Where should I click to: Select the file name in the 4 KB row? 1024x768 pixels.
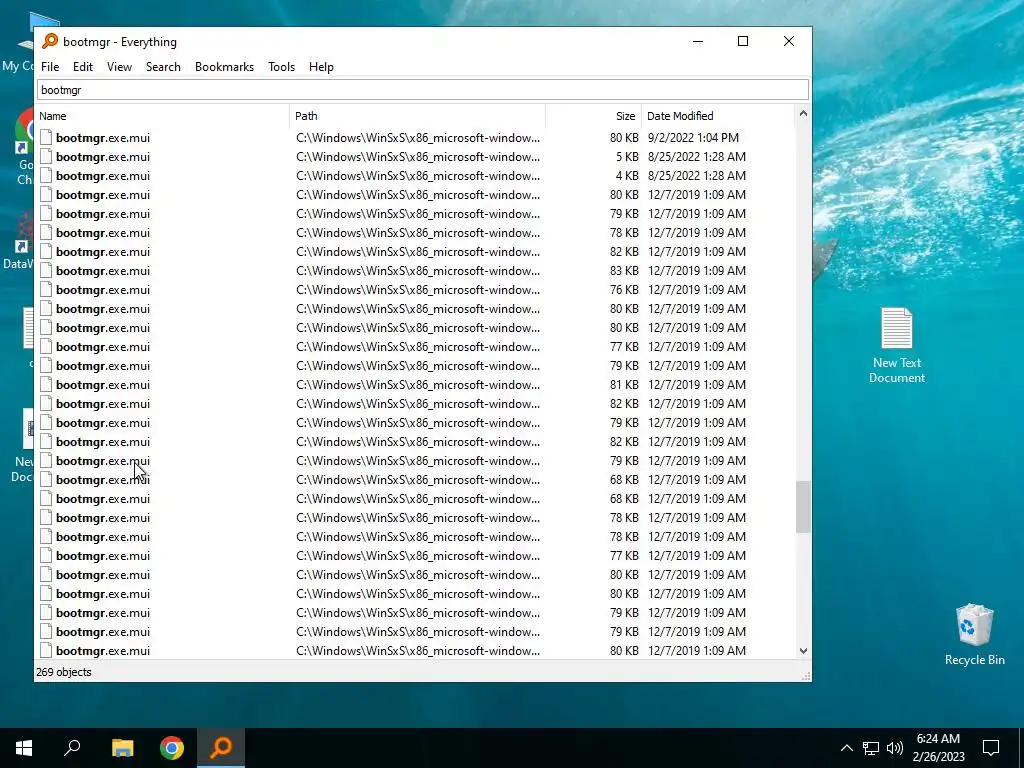coord(103,176)
